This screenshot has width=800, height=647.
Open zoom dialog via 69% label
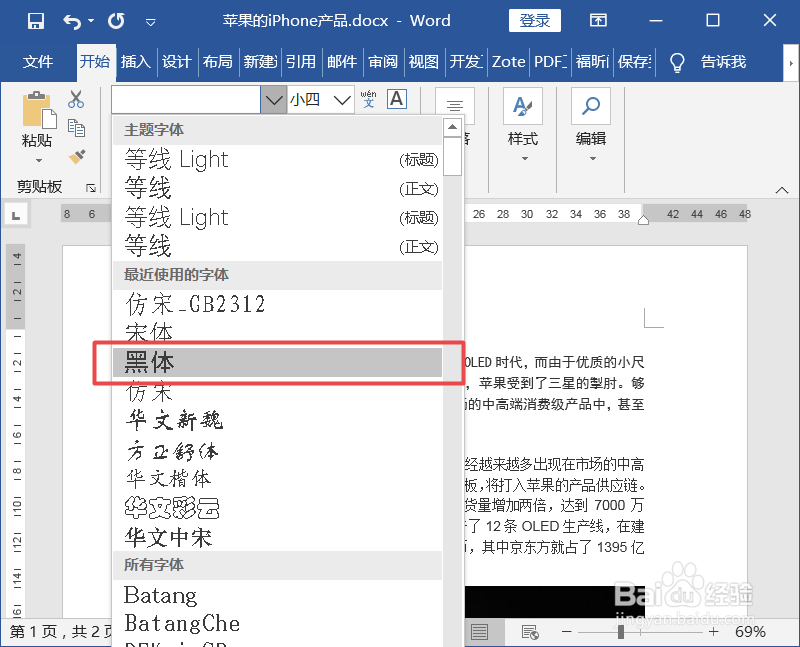(x=750, y=632)
